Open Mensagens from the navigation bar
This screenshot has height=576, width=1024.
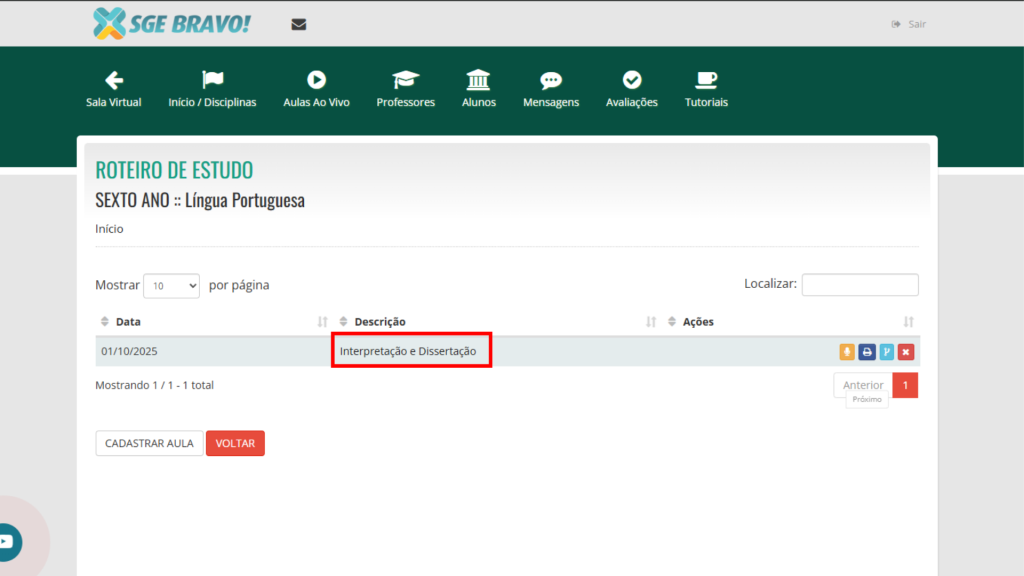click(551, 89)
